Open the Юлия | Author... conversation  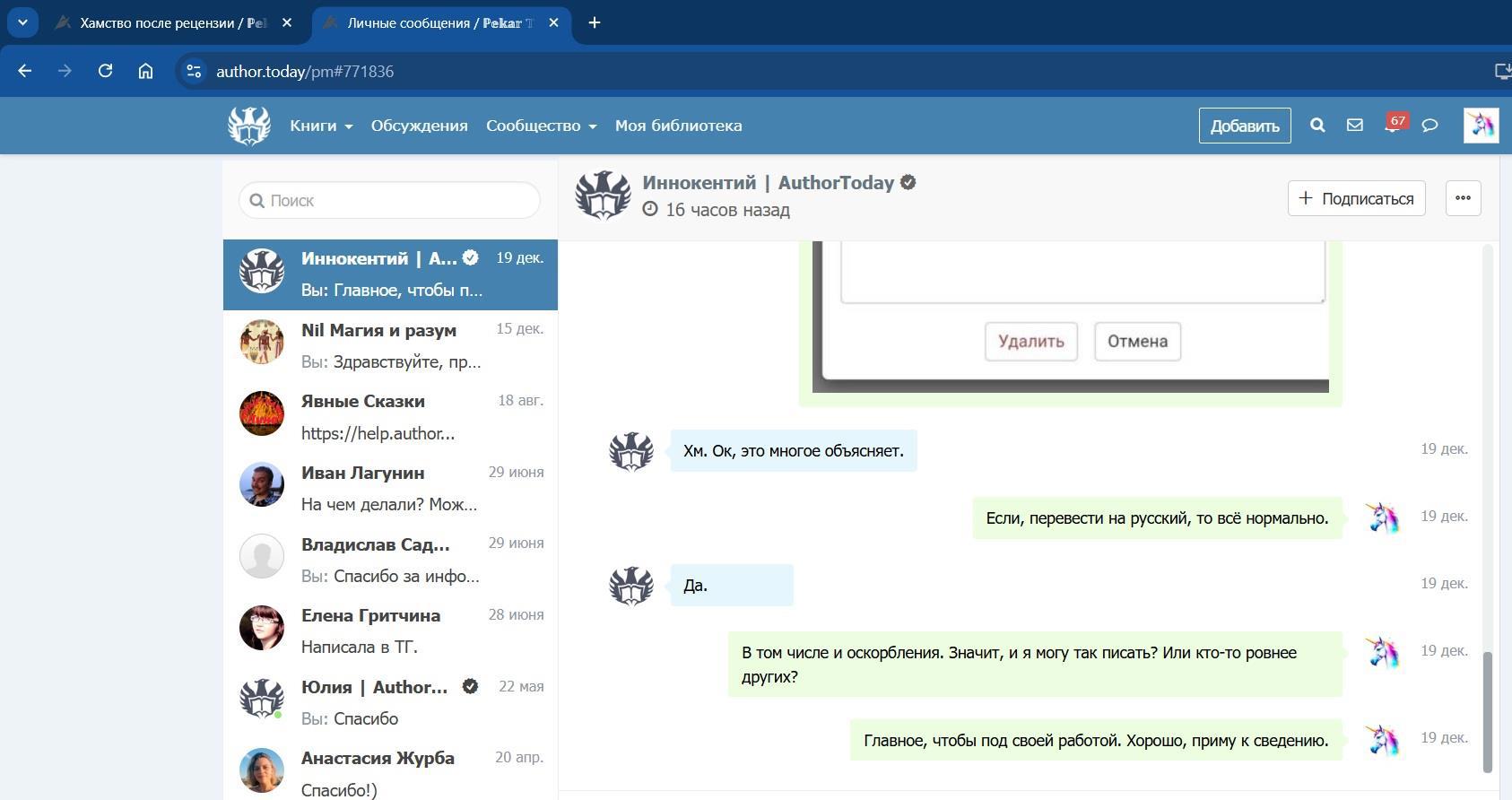click(390, 703)
